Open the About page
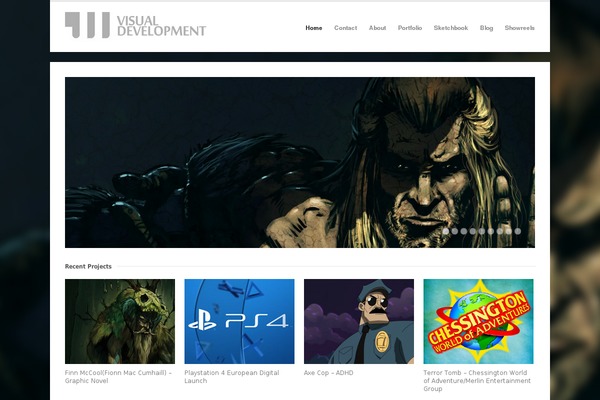Image resolution: width=600 pixels, height=400 pixels. tap(377, 28)
